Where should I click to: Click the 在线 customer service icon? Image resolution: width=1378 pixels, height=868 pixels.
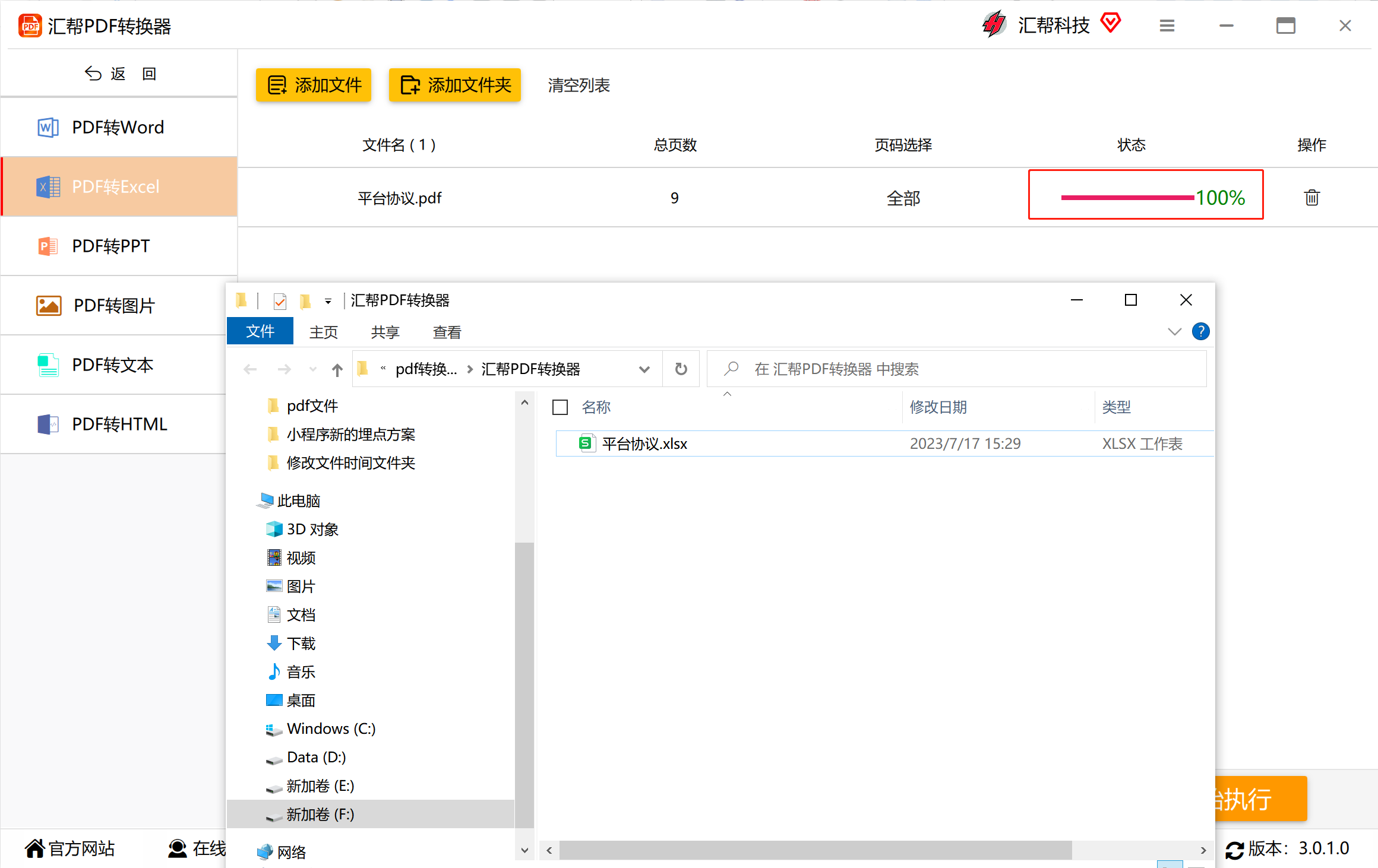(x=177, y=848)
